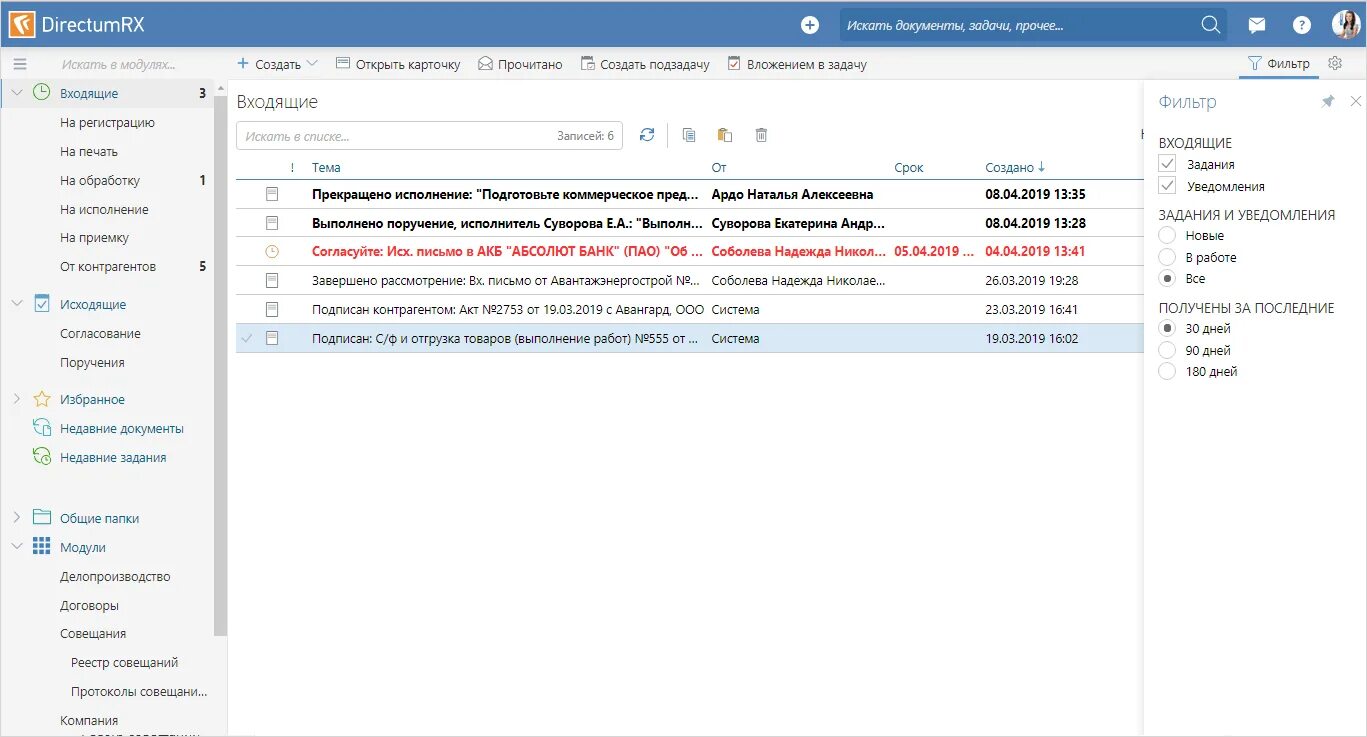Click the paste clipboard icon
Screen dimensions: 1367x737
click(x=724, y=134)
